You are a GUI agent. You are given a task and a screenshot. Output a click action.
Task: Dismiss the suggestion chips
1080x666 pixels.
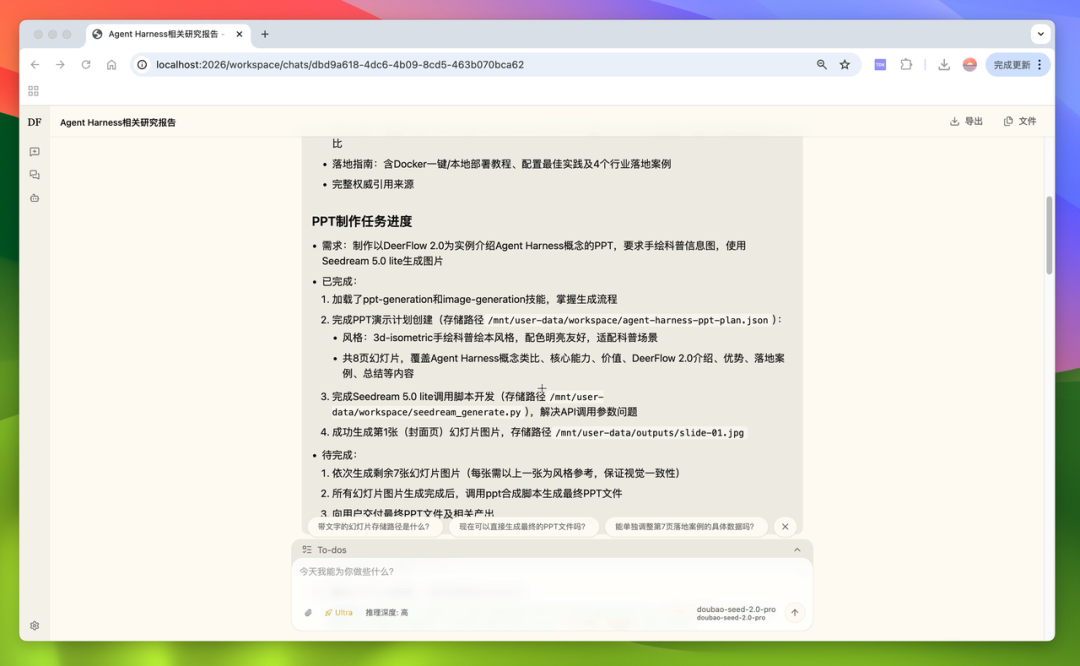[785, 526]
